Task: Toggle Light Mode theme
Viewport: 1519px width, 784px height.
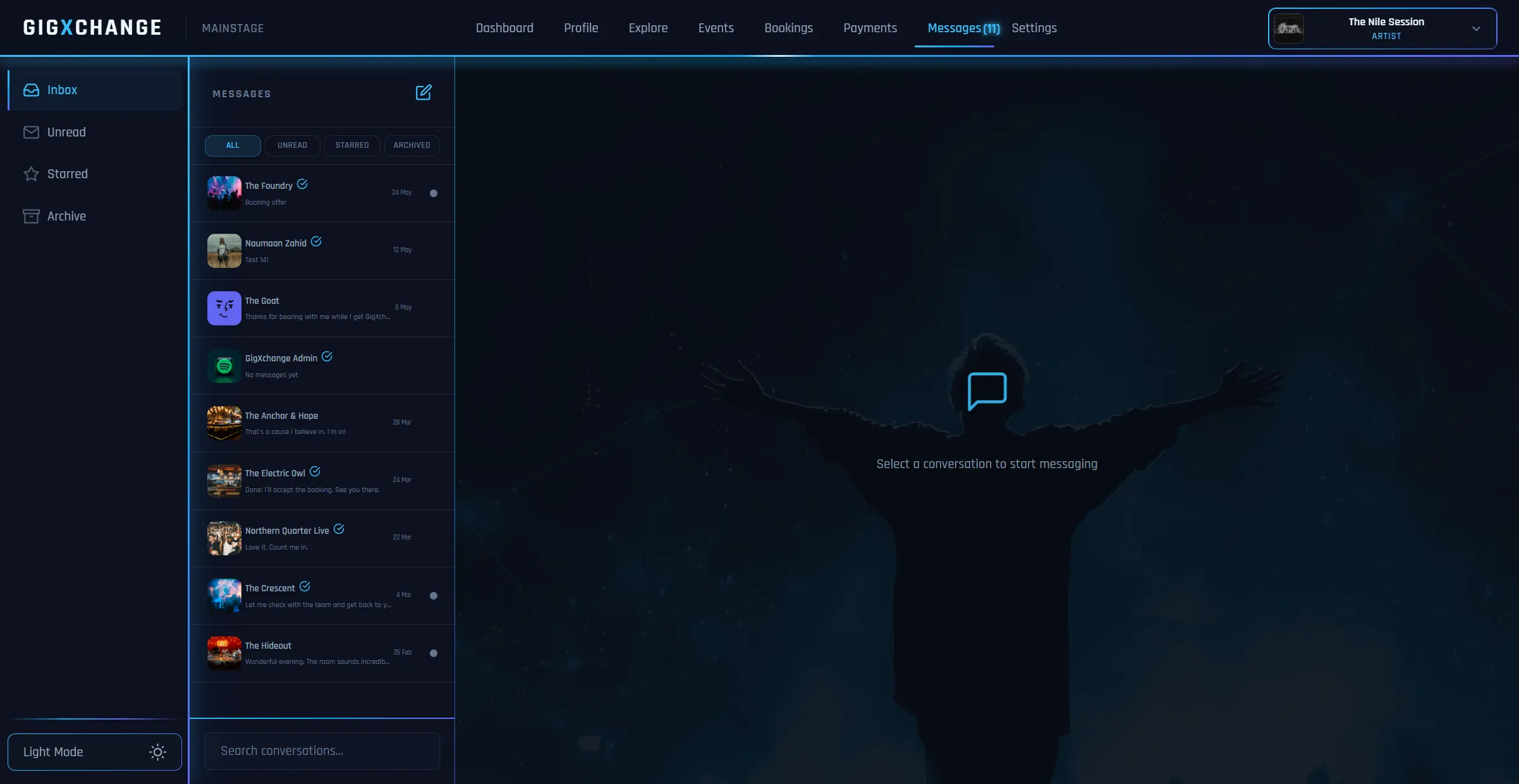Action: pyautogui.click(x=95, y=752)
